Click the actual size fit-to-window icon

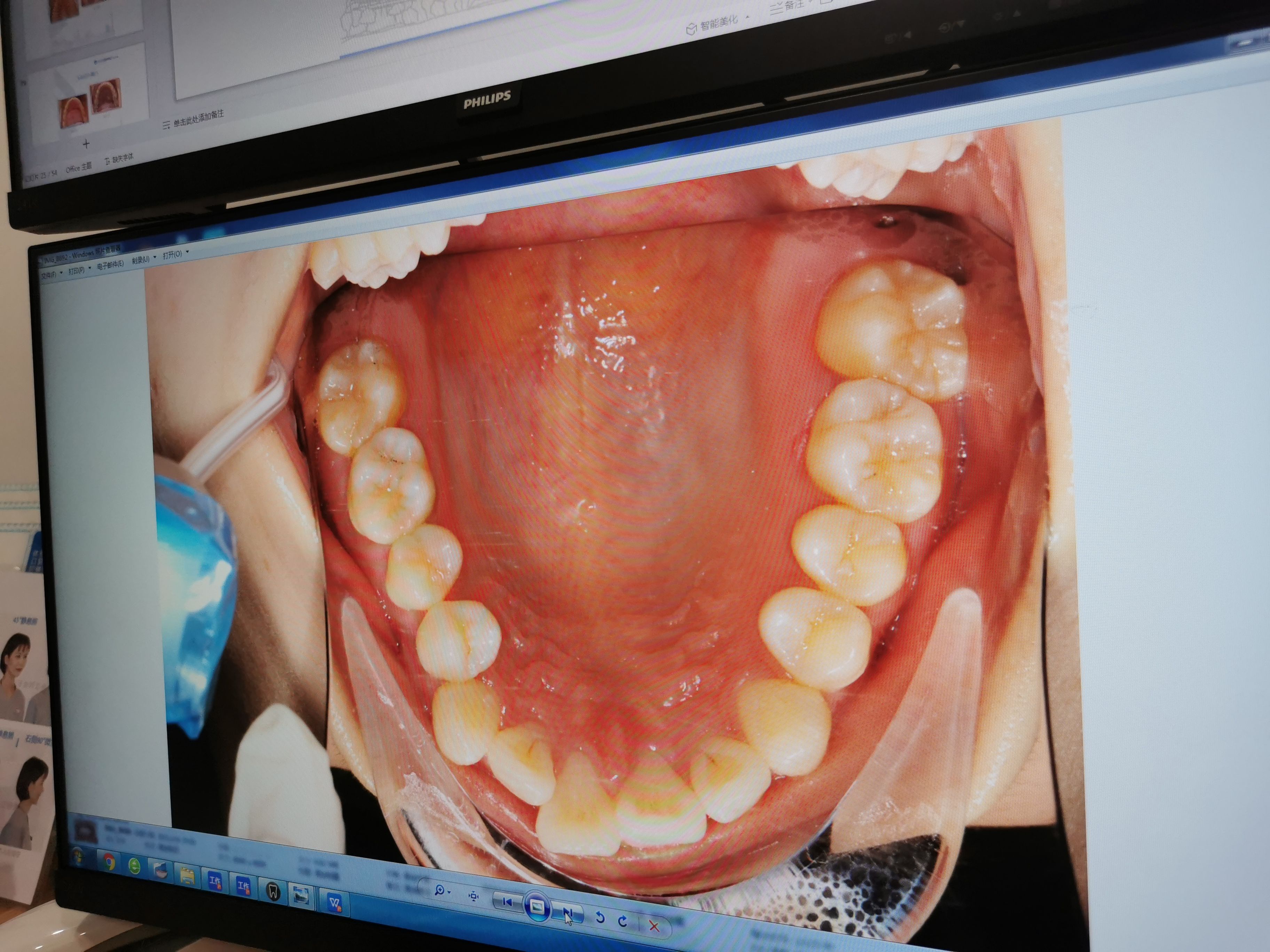click(x=474, y=896)
